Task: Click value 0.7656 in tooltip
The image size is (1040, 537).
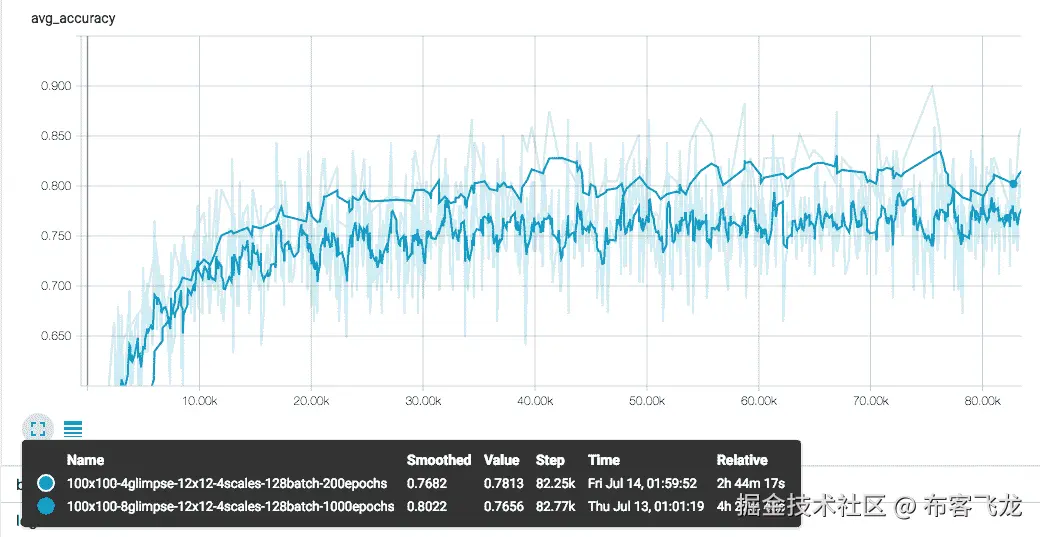Action: (503, 507)
